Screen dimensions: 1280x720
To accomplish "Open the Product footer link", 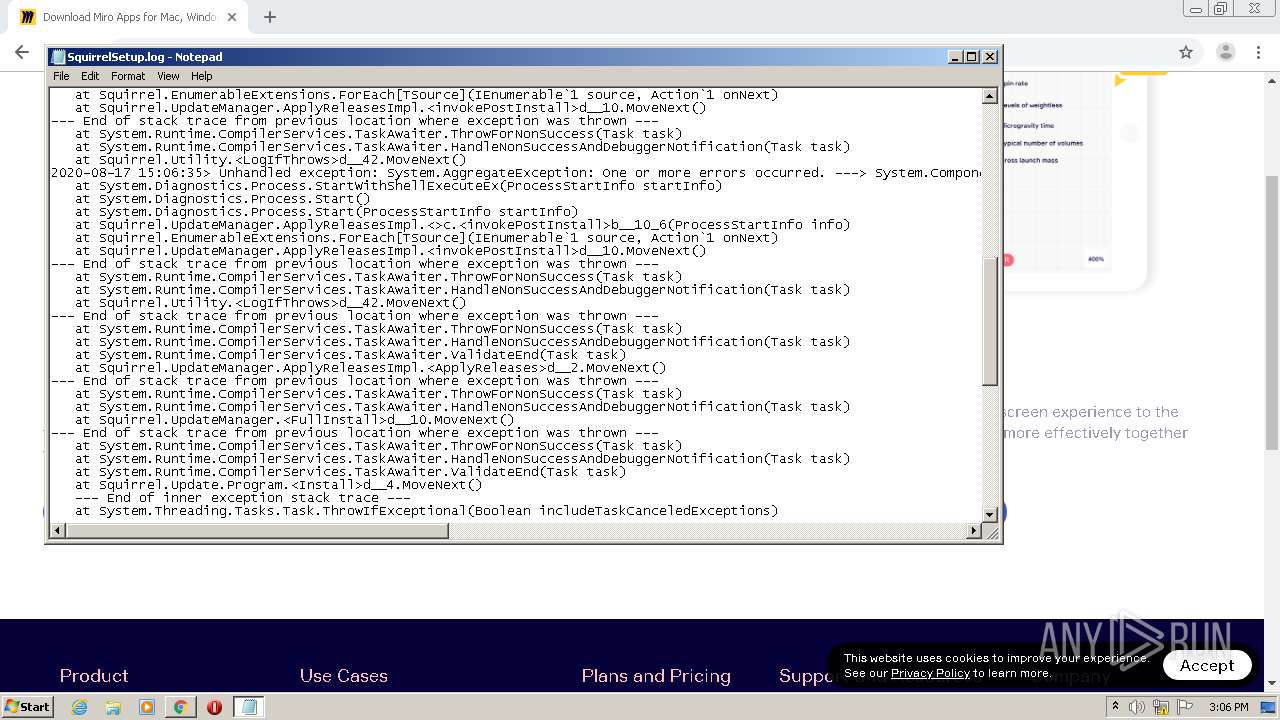I will click(x=94, y=676).
